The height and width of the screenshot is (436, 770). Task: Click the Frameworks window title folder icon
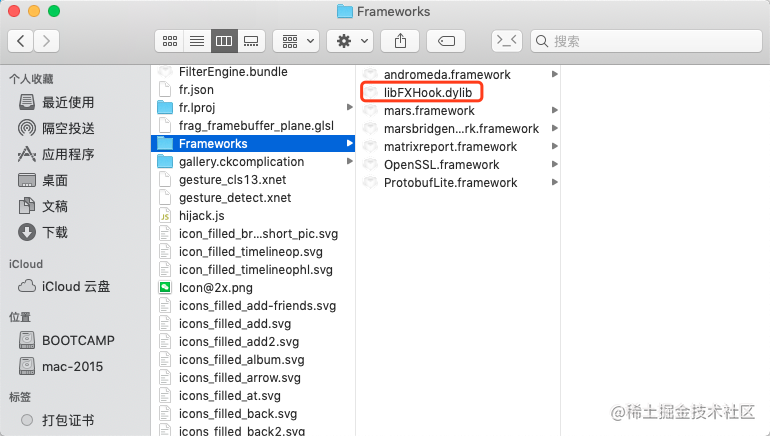(345, 11)
